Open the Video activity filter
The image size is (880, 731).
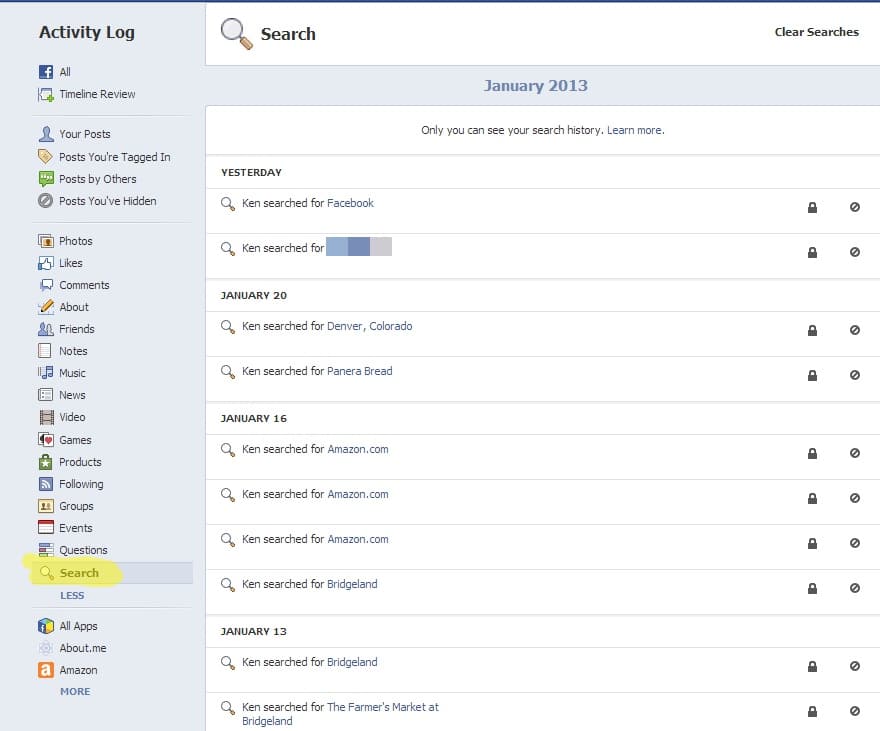pos(62,417)
